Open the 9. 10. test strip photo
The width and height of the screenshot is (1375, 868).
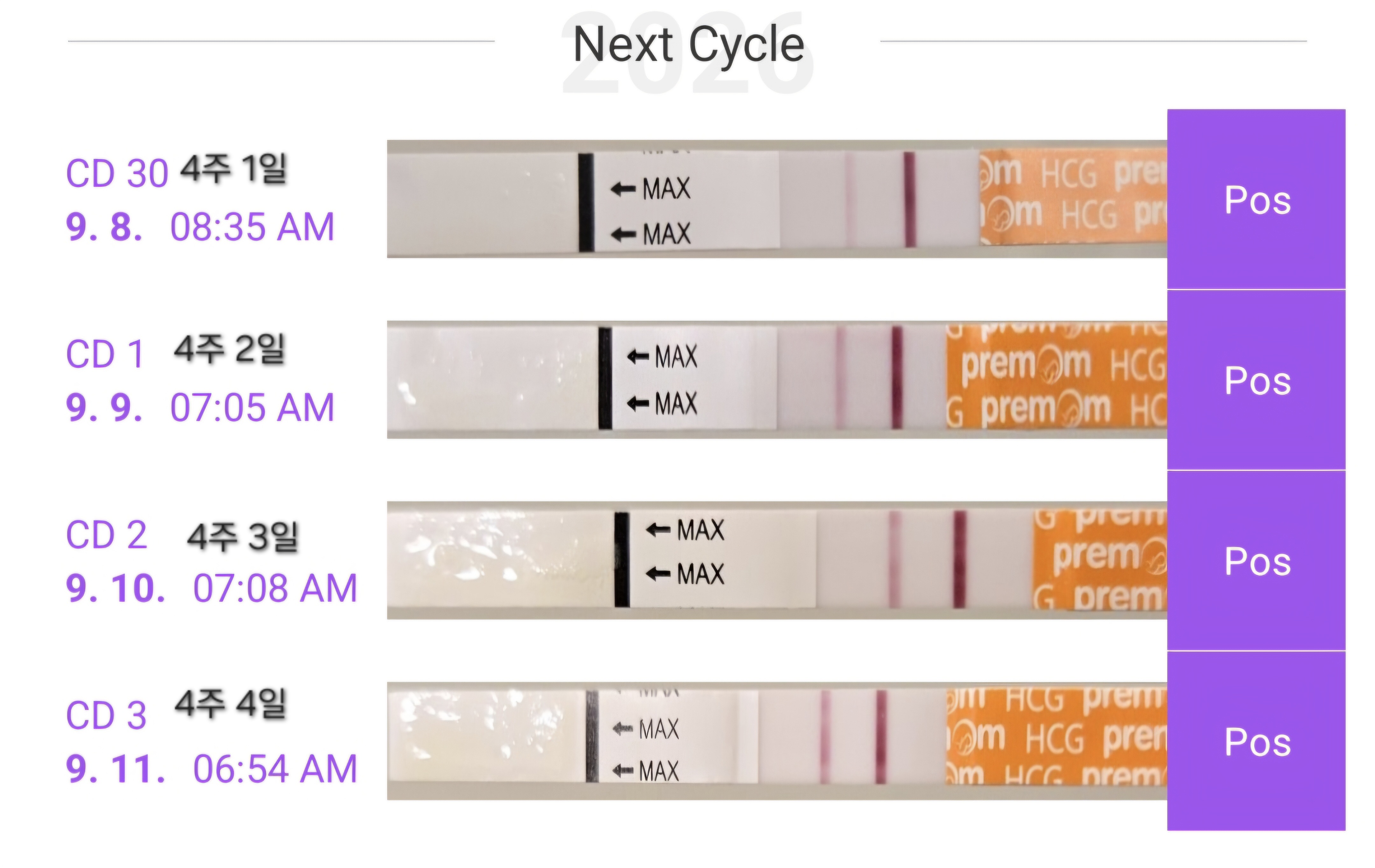coord(777,560)
